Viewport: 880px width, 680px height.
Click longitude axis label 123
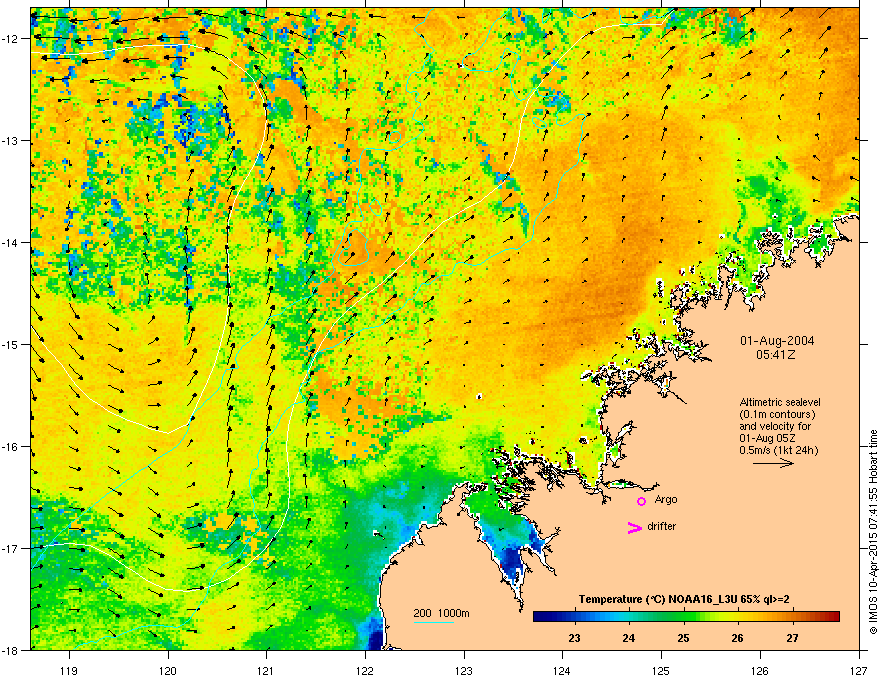point(464,670)
